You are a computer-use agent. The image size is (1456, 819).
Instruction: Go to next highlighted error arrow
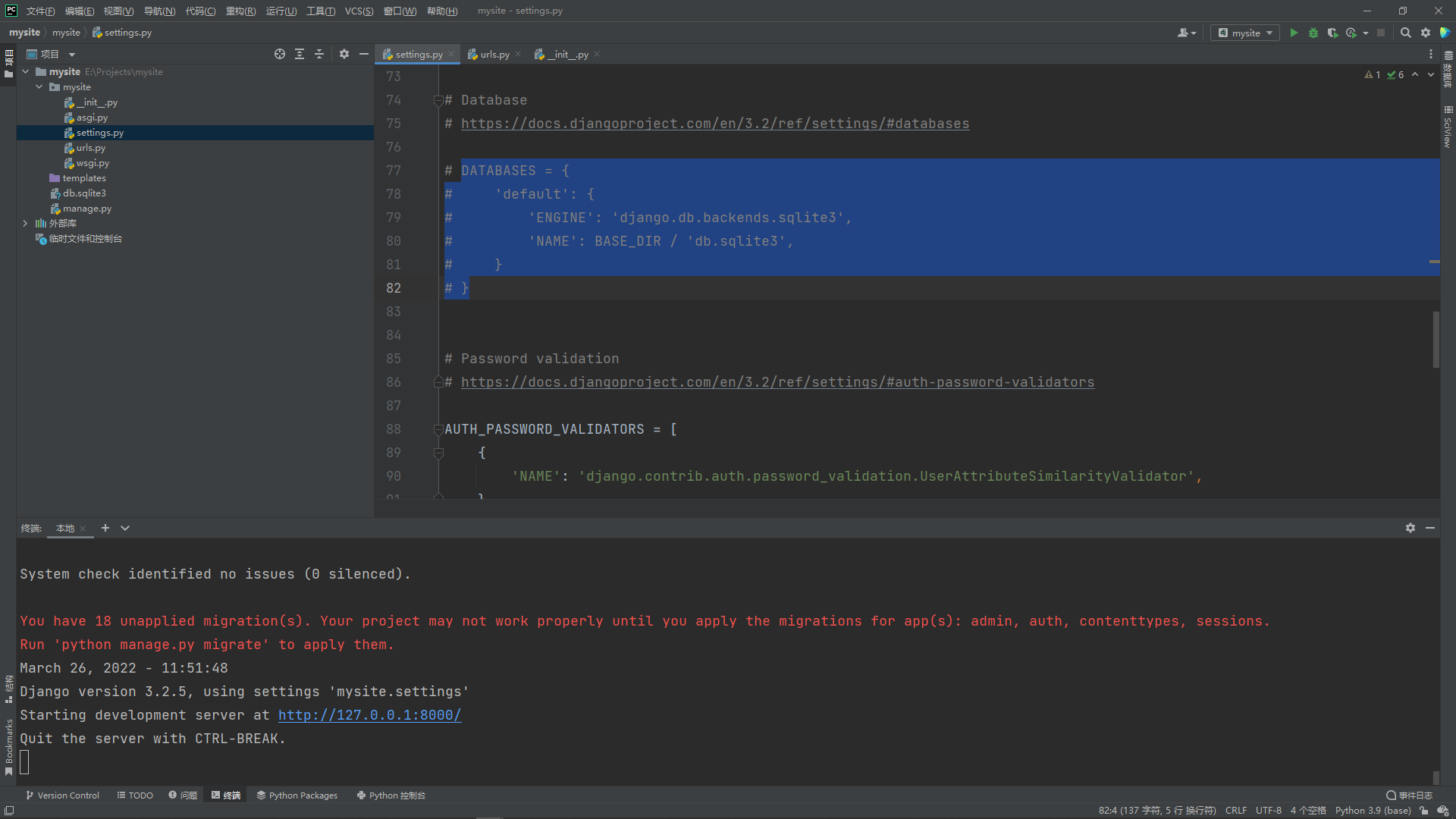point(1431,74)
